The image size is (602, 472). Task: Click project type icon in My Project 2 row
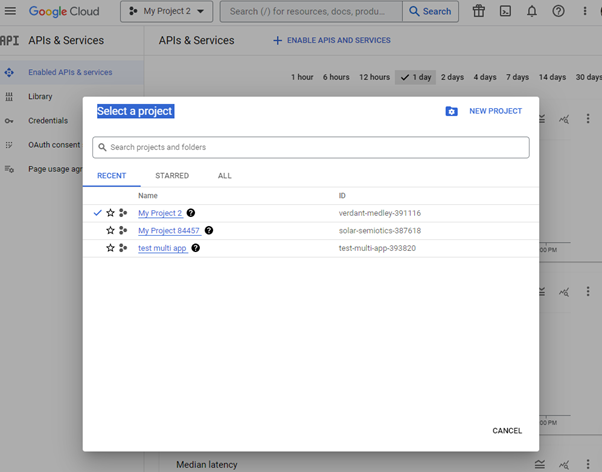[x=123, y=213]
